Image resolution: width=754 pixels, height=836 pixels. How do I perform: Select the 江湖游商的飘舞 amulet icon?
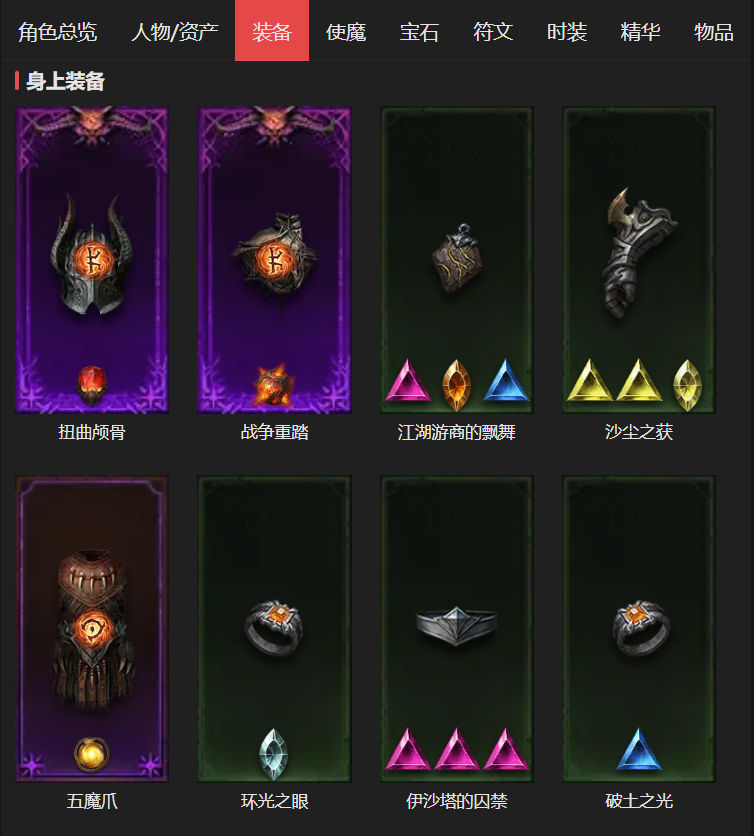[x=458, y=259]
